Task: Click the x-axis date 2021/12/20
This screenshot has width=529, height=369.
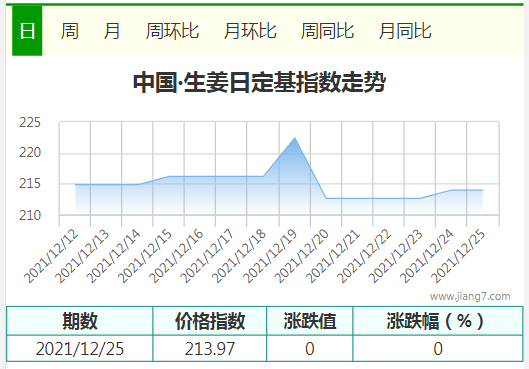Action: (x=302, y=256)
